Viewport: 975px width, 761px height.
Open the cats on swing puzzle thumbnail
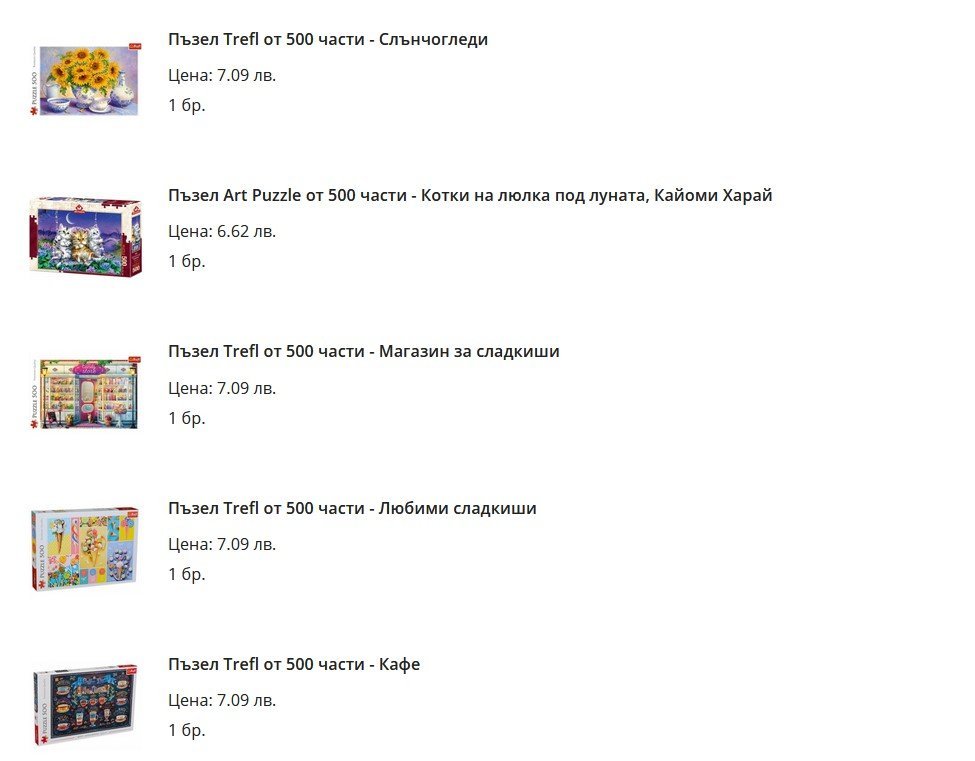(85, 235)
